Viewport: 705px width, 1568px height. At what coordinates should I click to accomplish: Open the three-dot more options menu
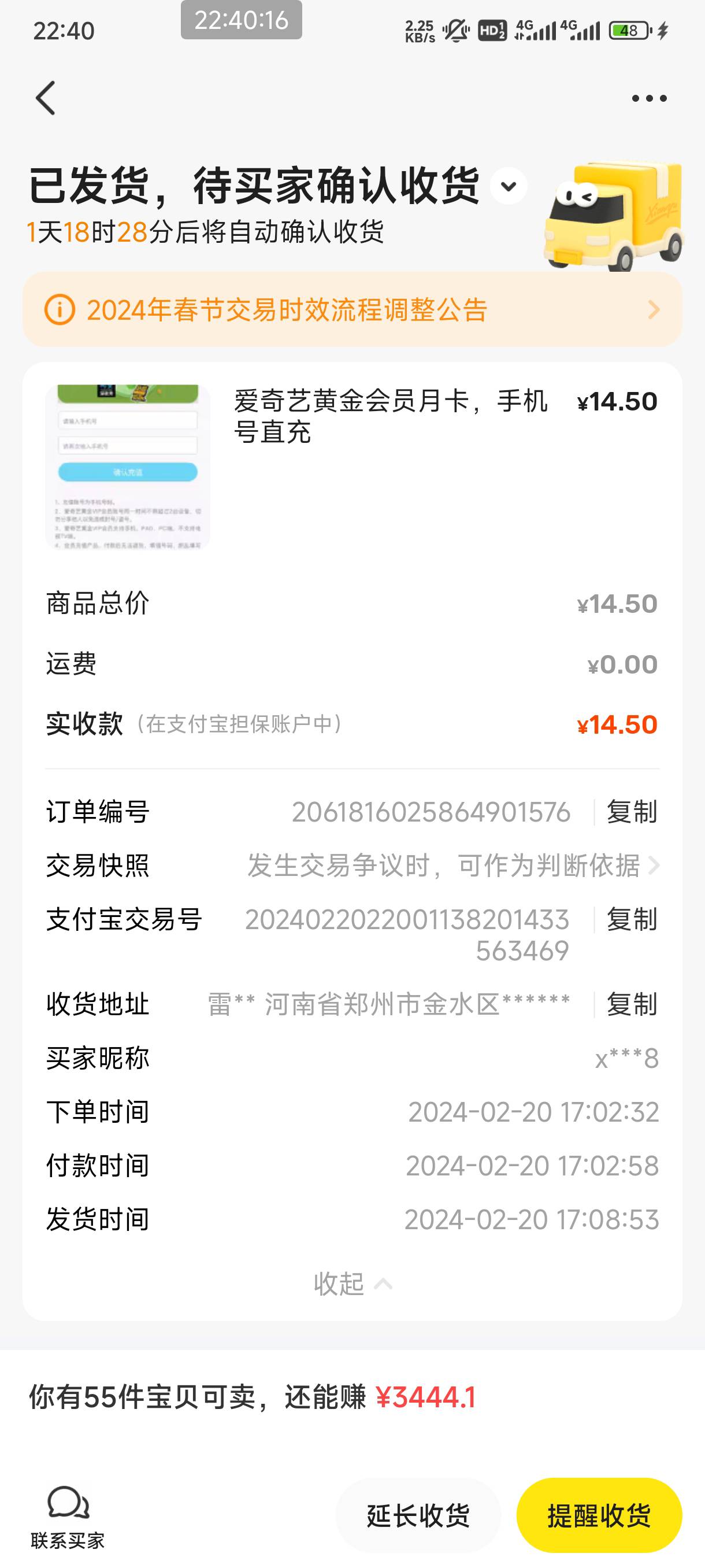[x=648, y=99]
